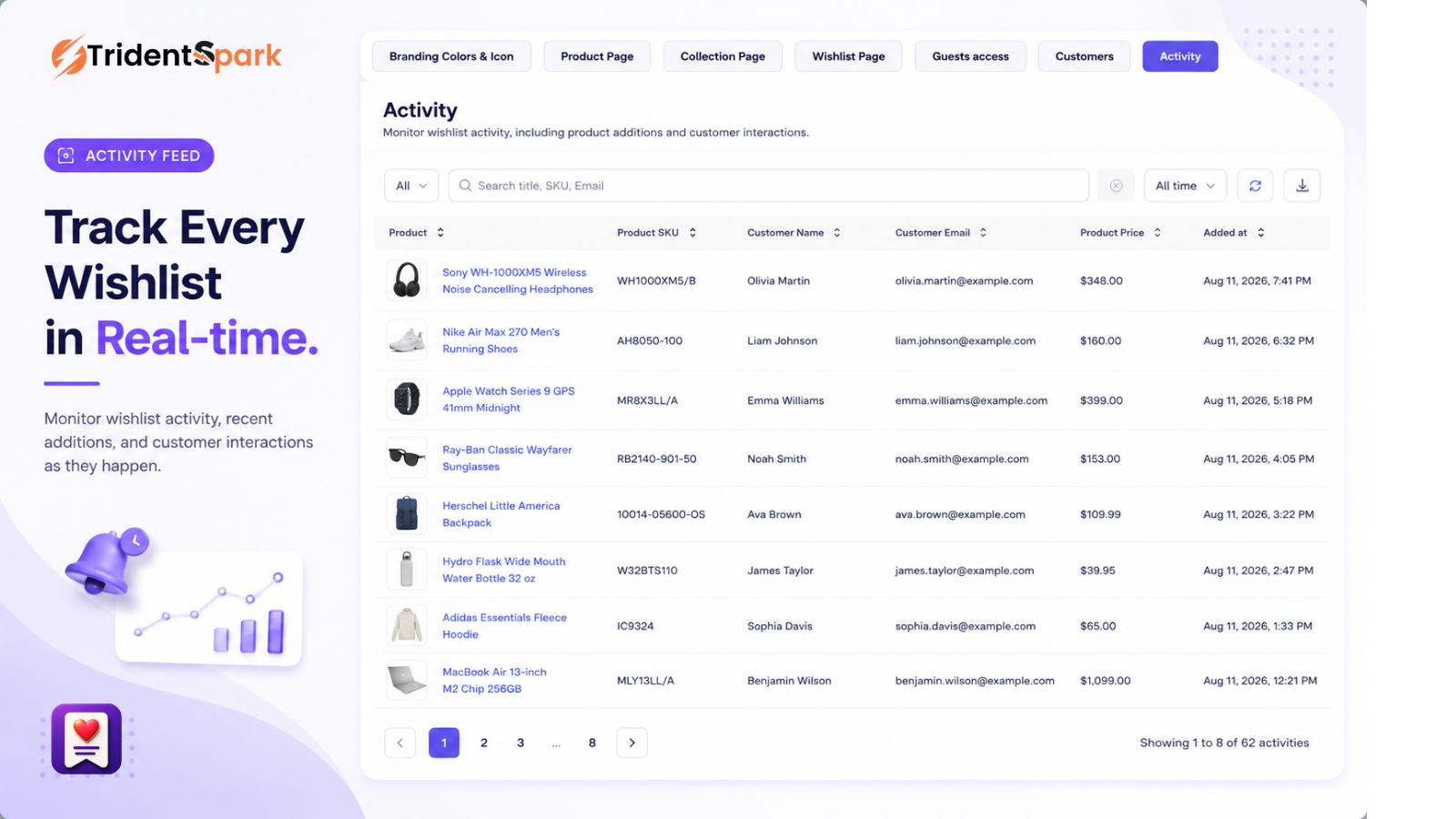1456x819 pixels.
Task: Open Sony headphones product thumbnail
Action: pos(407,280)
